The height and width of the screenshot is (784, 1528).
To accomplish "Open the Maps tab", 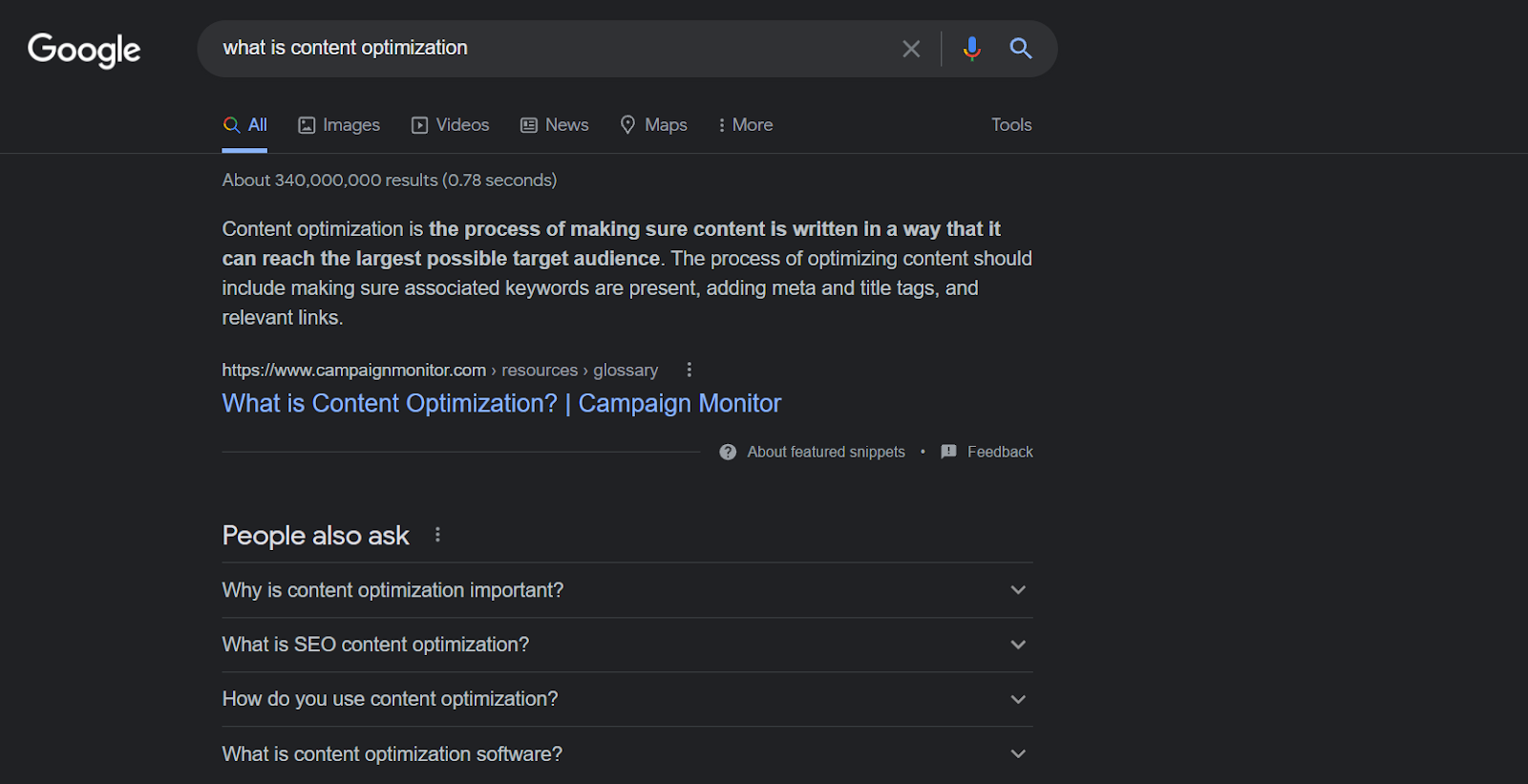I will [x=653, y=125].
